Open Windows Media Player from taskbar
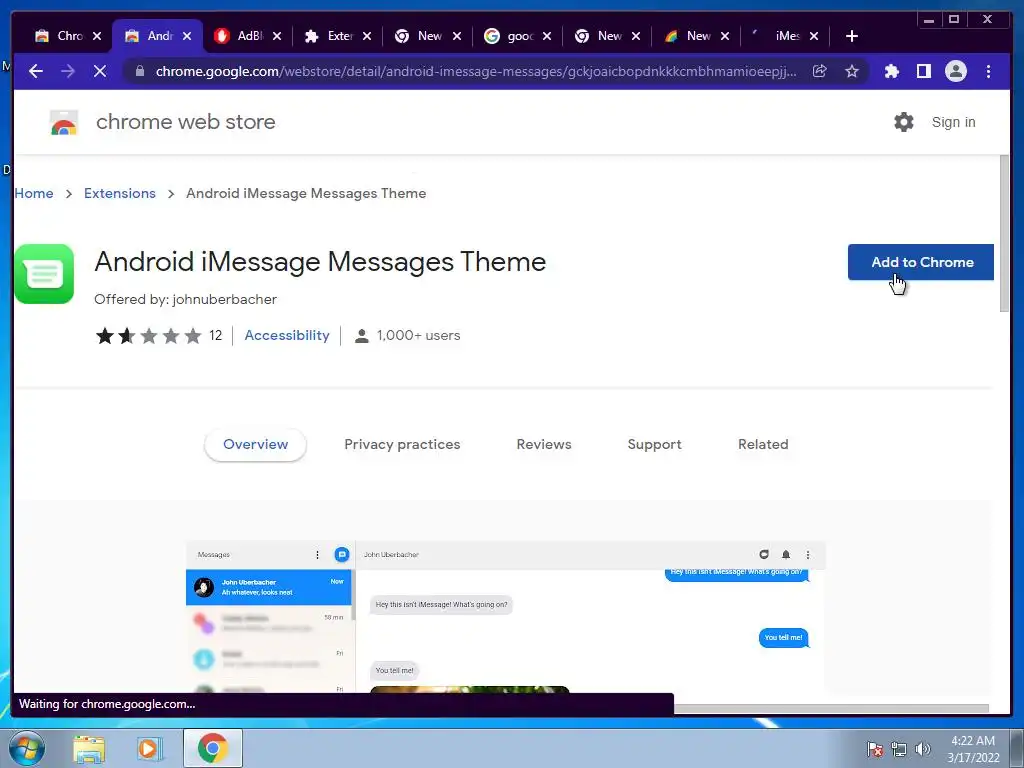The height and width of the screenshot is (768, 1024). click(150, 748)
